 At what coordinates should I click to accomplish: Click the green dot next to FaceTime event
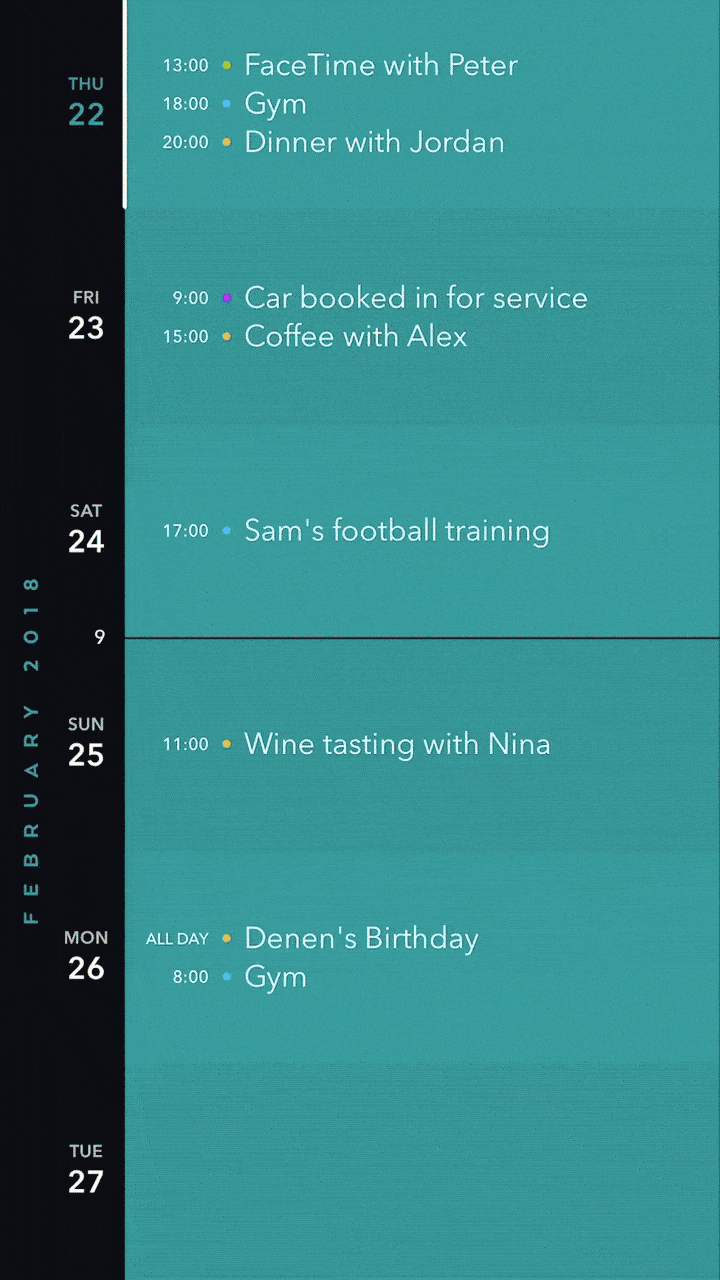tap(227, 66)
